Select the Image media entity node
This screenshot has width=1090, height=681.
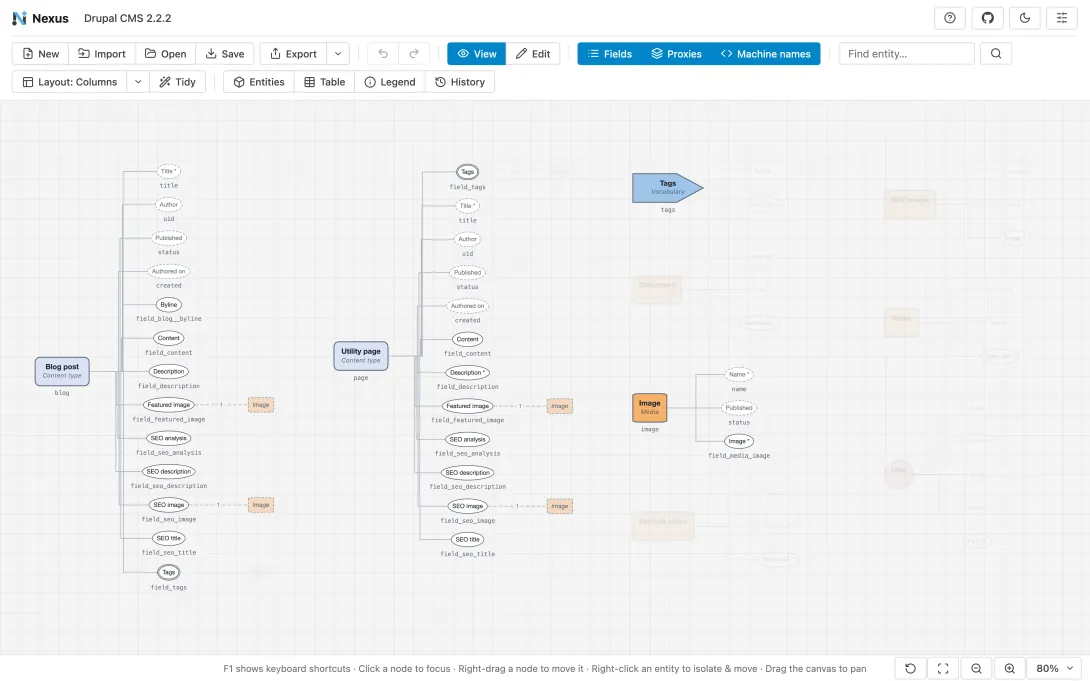pyautogui.click(x=649, y=408)
